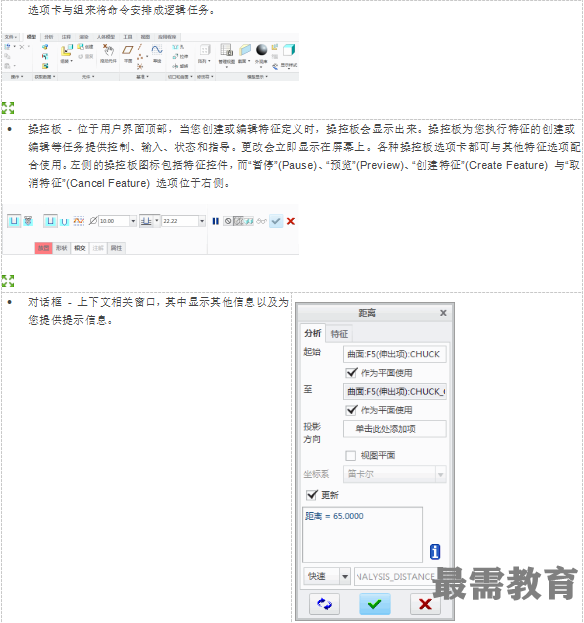Expand the 获取数据 ribbon group
Screen dimensions: 584x623
44,76
